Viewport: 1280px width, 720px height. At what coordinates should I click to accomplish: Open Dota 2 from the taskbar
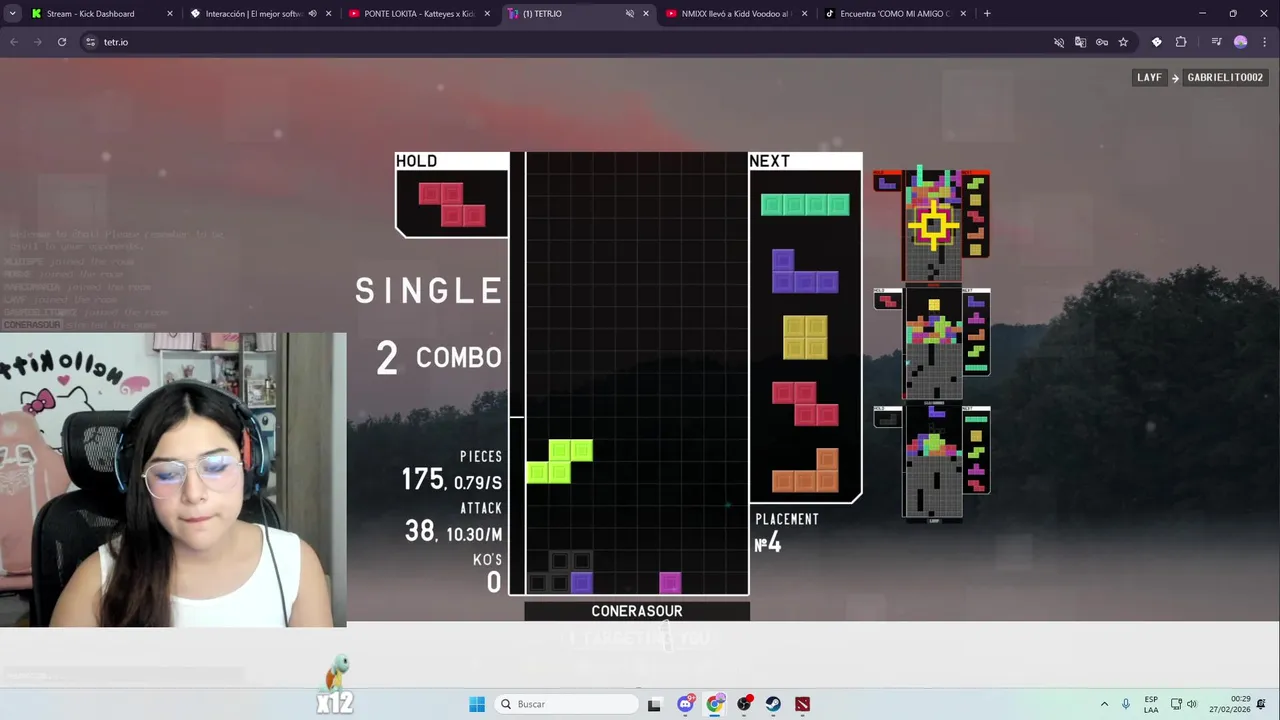coord(802,704)
